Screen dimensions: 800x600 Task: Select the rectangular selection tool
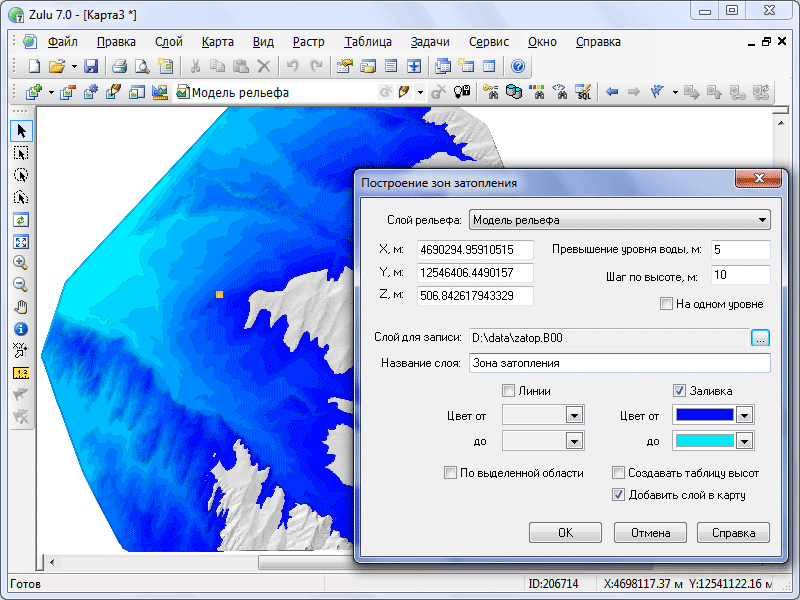coord(21,153)
